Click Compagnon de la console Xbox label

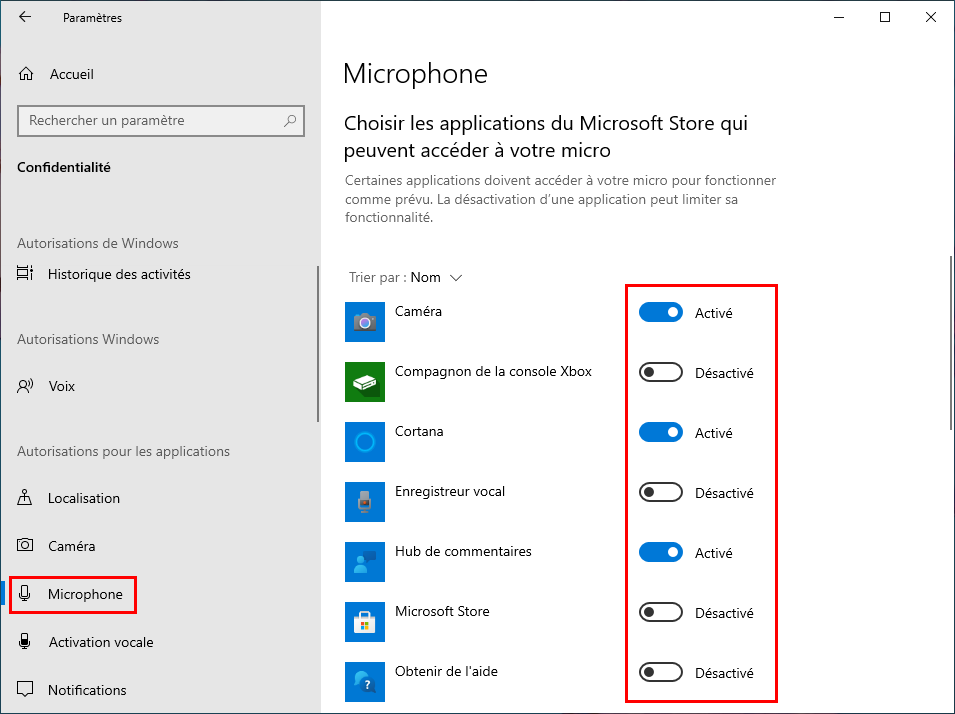493,372
